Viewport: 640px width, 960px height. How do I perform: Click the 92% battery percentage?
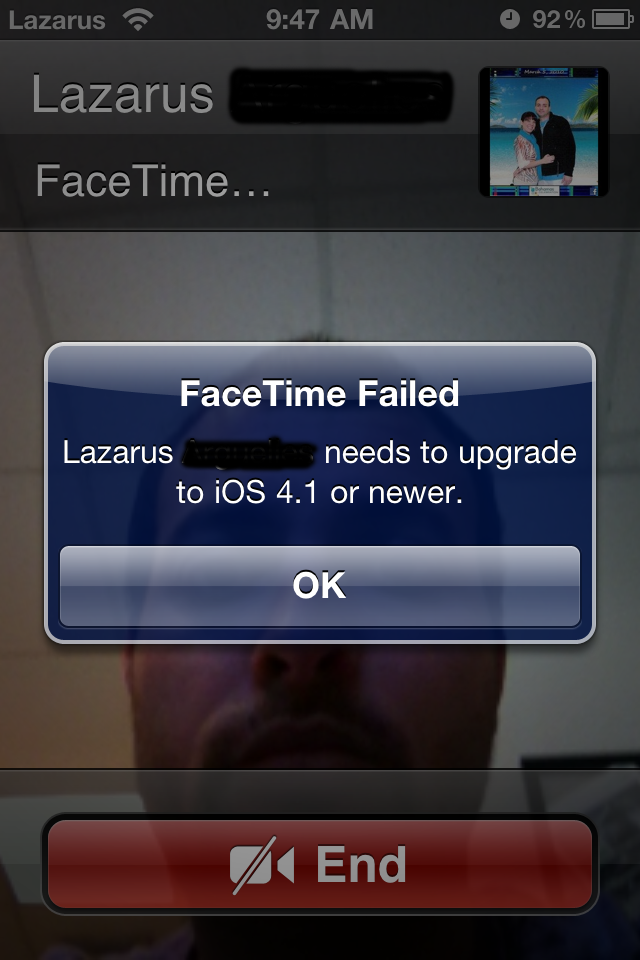tap(558, 20)
